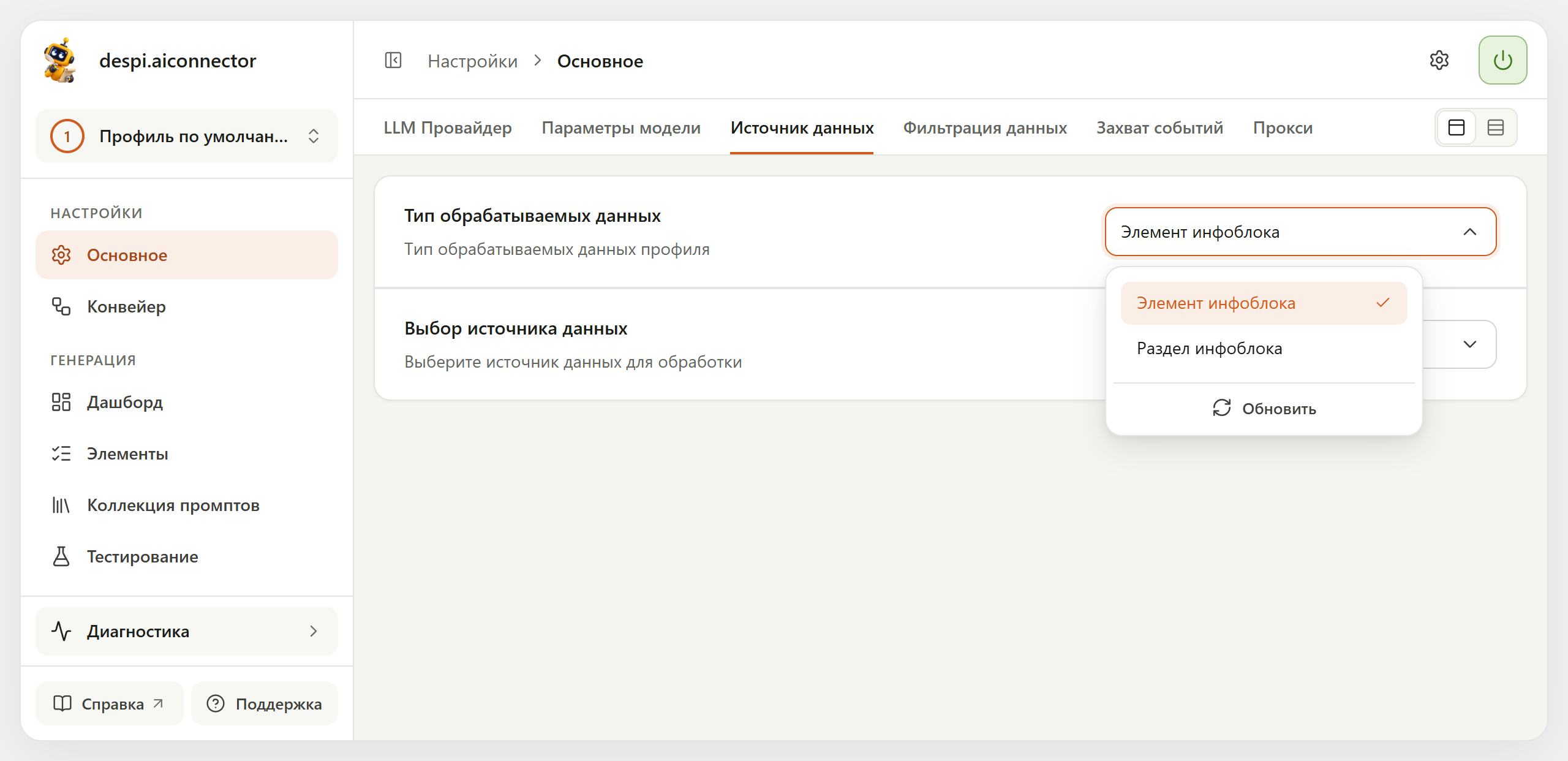Viewport: 1568px width, 761px height.
Task: Click the Тестирование flask icon
Action: tap(61, 556)
